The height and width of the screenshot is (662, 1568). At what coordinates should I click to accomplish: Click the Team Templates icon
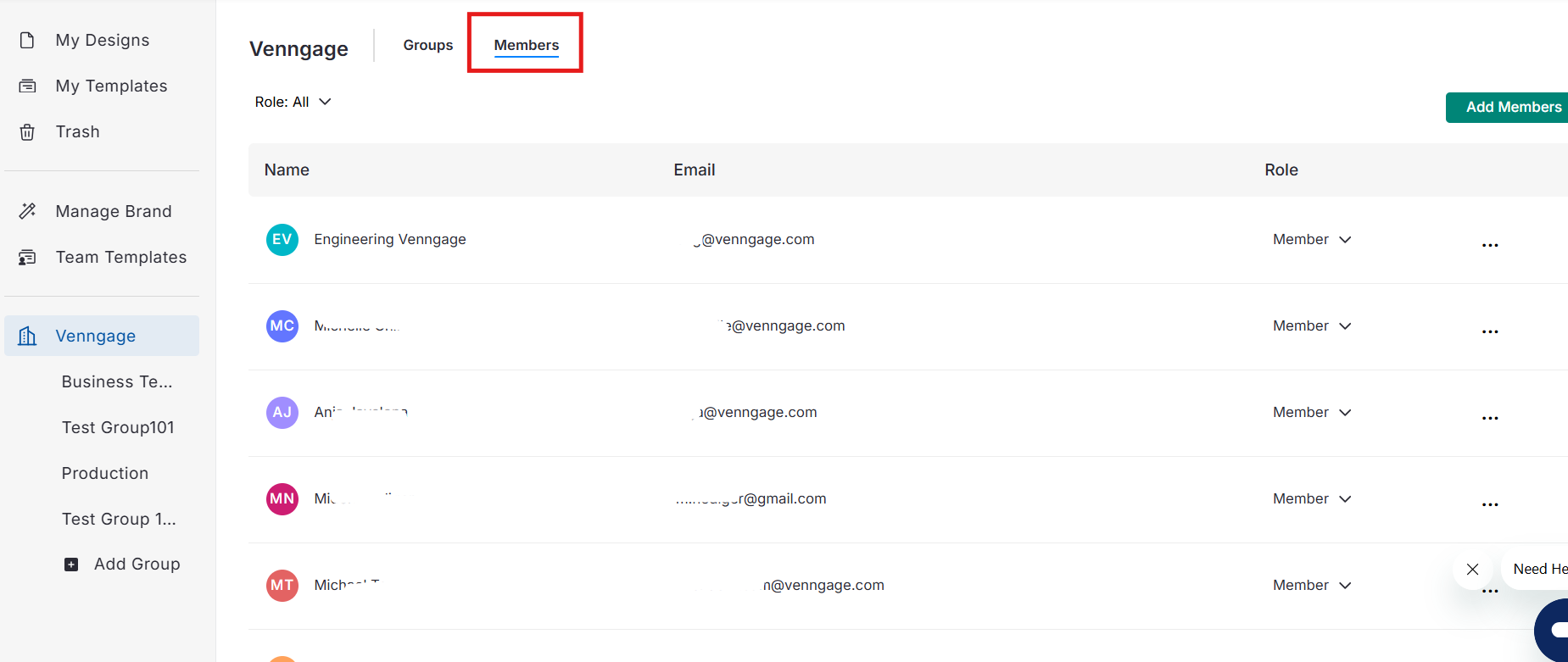point(27,258)
